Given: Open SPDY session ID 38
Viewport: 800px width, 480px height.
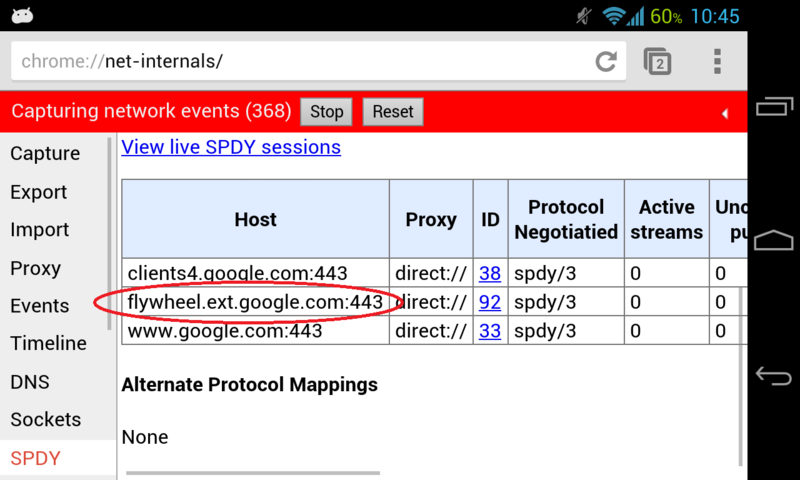Looking at the screenshot, I should pos(490,273).
